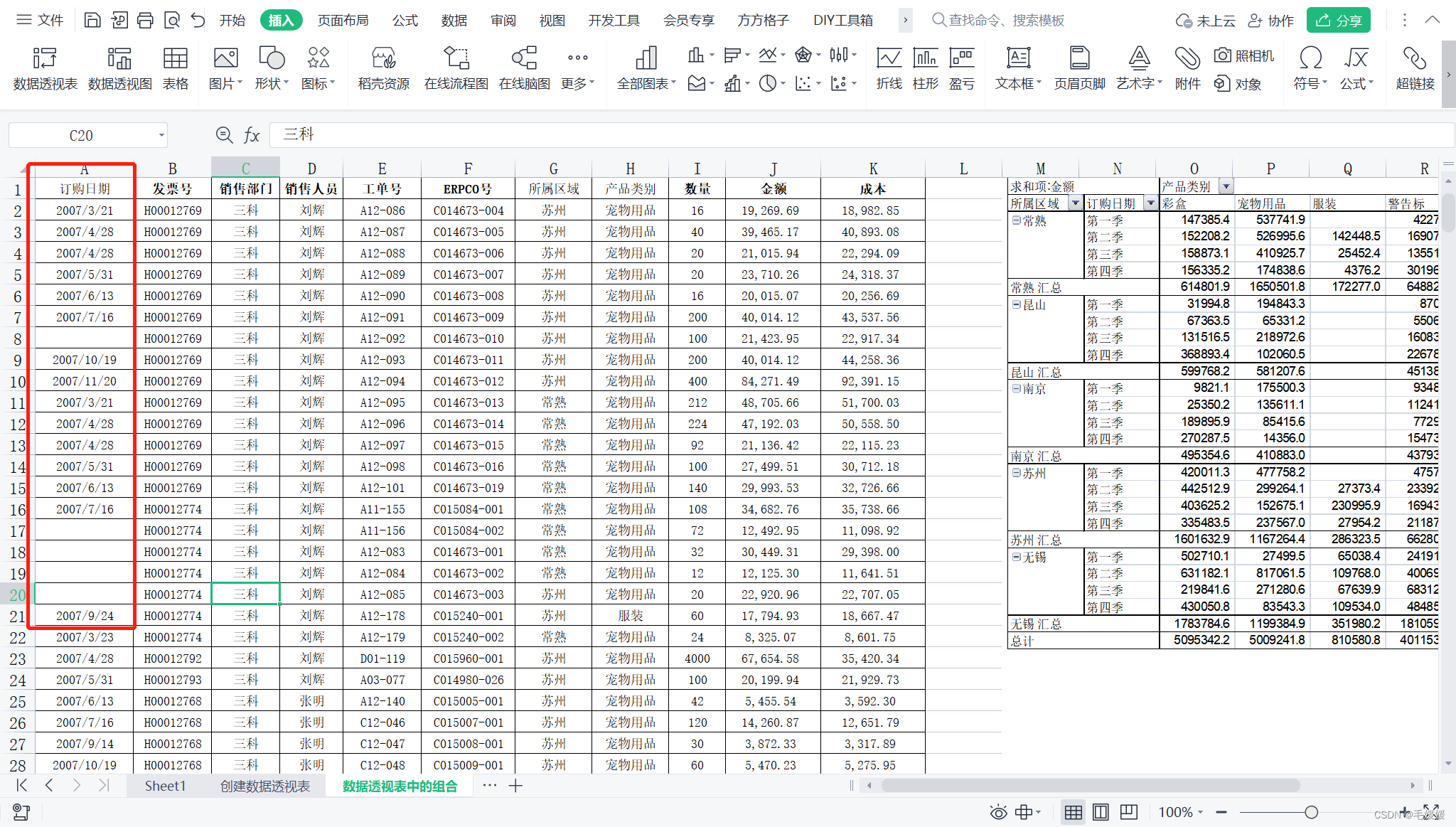The height and width of the screenshot is (827, 1456).
Task: Open 稻壳资源 resources
Action: point(384,68)
